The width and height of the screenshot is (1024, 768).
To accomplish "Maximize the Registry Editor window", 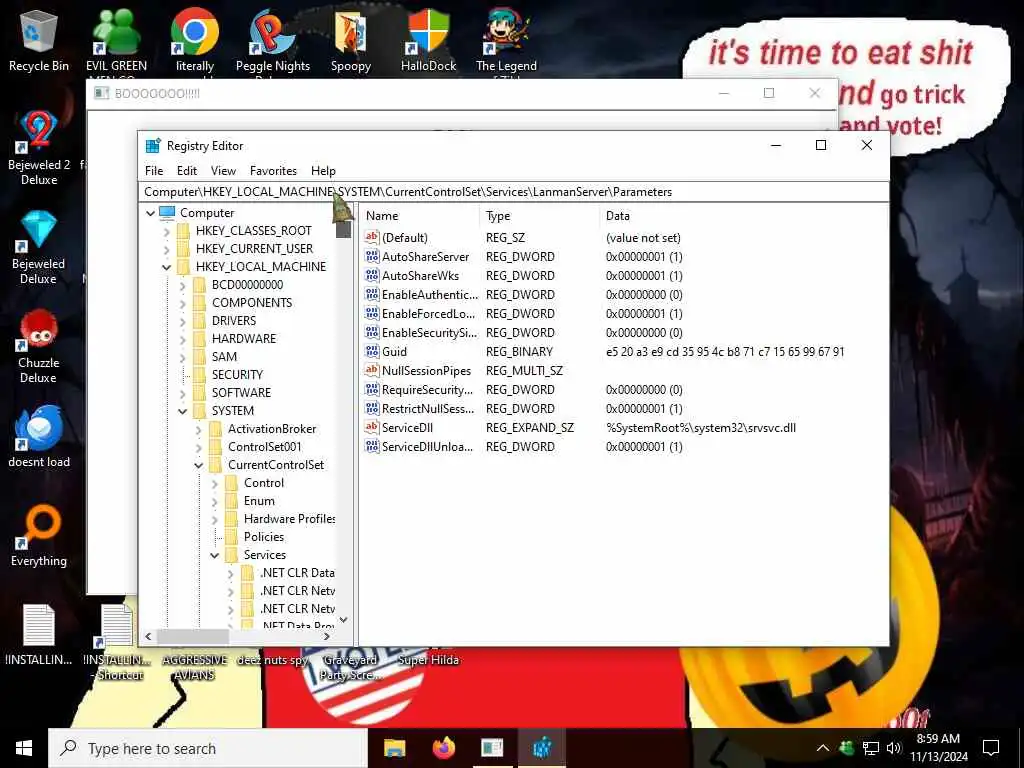I will pyautogui.click(x=821, y=145).
